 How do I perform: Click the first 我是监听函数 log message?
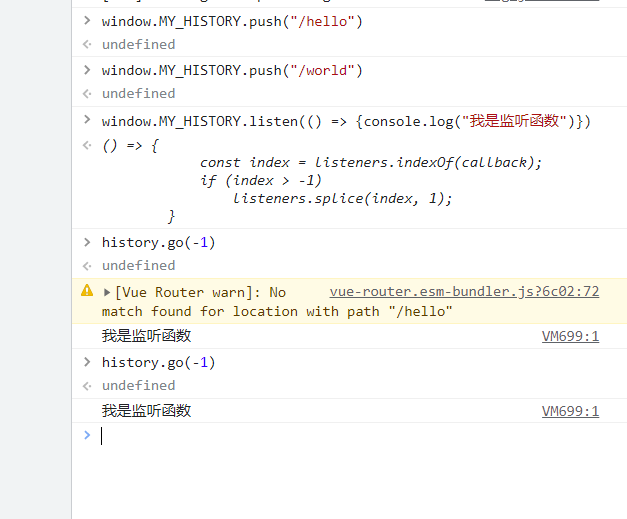(x=146, y=336)
